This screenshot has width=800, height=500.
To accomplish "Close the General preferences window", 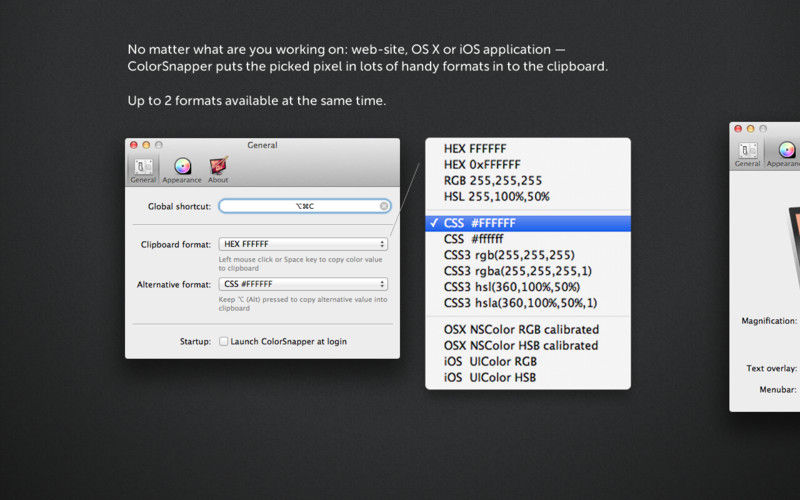I will pos(134,145).
